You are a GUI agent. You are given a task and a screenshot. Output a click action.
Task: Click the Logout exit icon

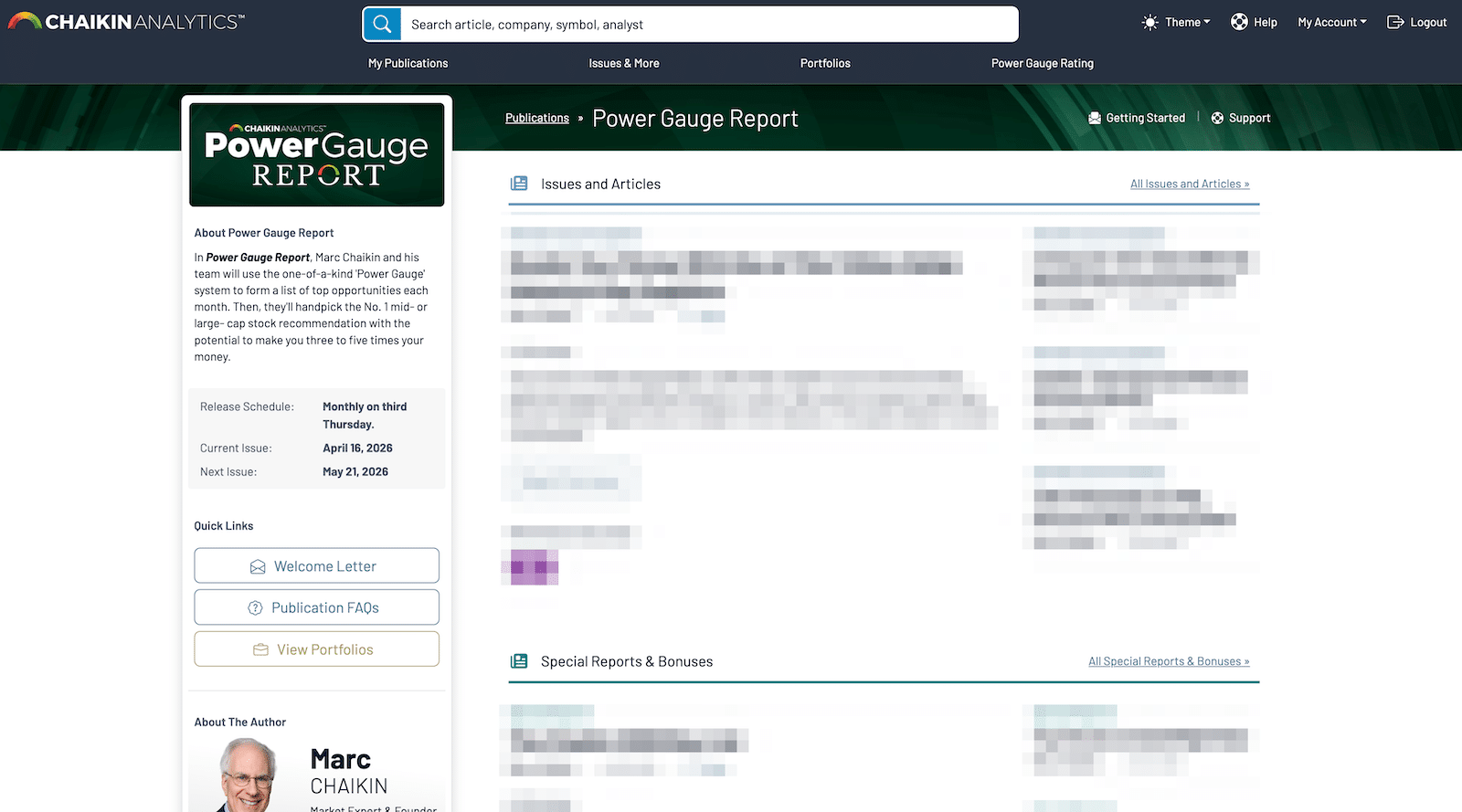pyautogui.click(x=1395, y=22)
